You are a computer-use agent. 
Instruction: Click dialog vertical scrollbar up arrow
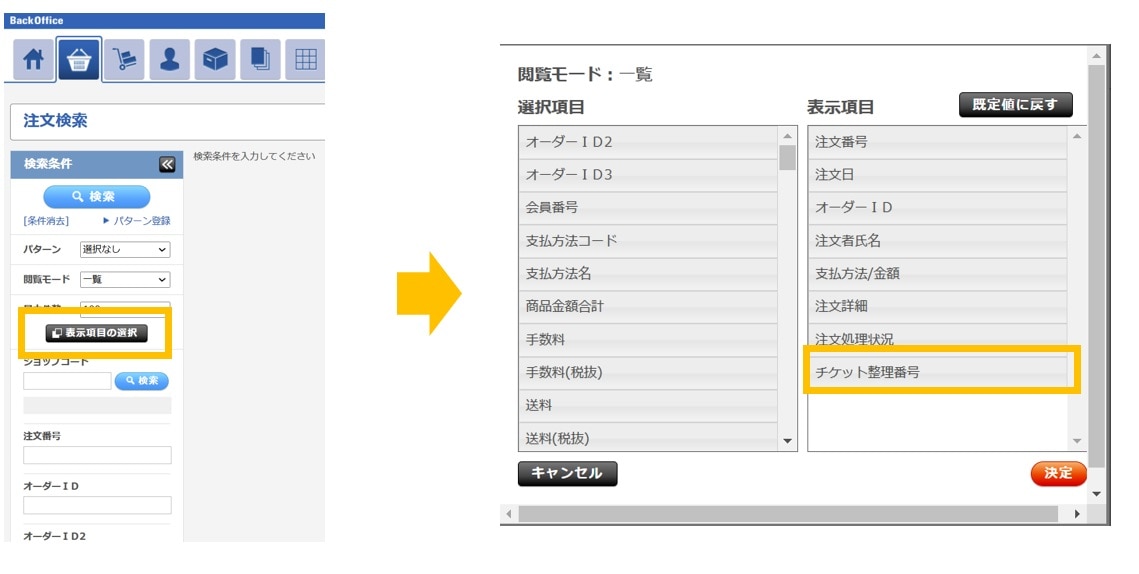pos(1096,56)
